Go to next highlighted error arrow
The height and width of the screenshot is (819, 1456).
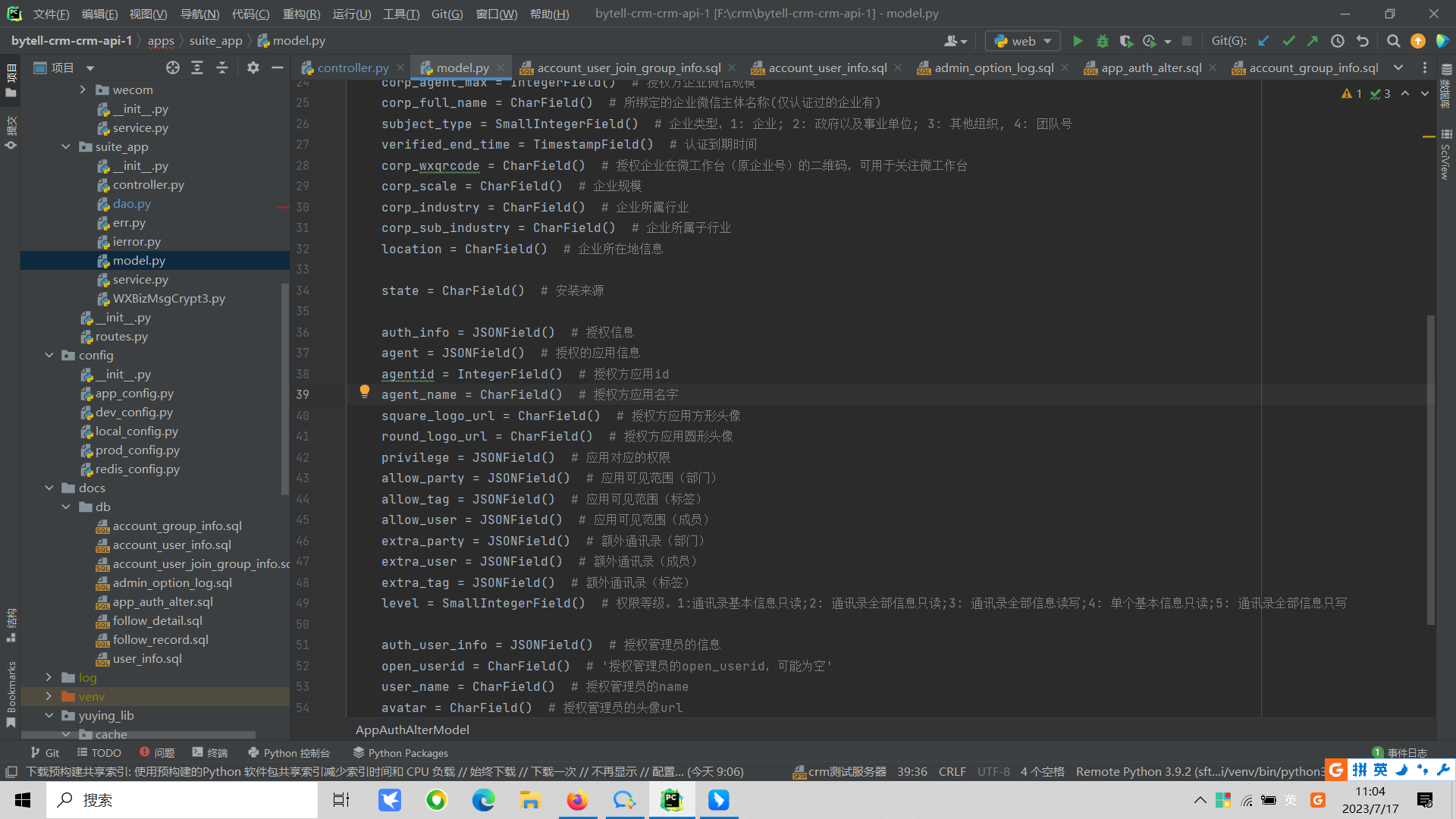tap(1425, 93)
